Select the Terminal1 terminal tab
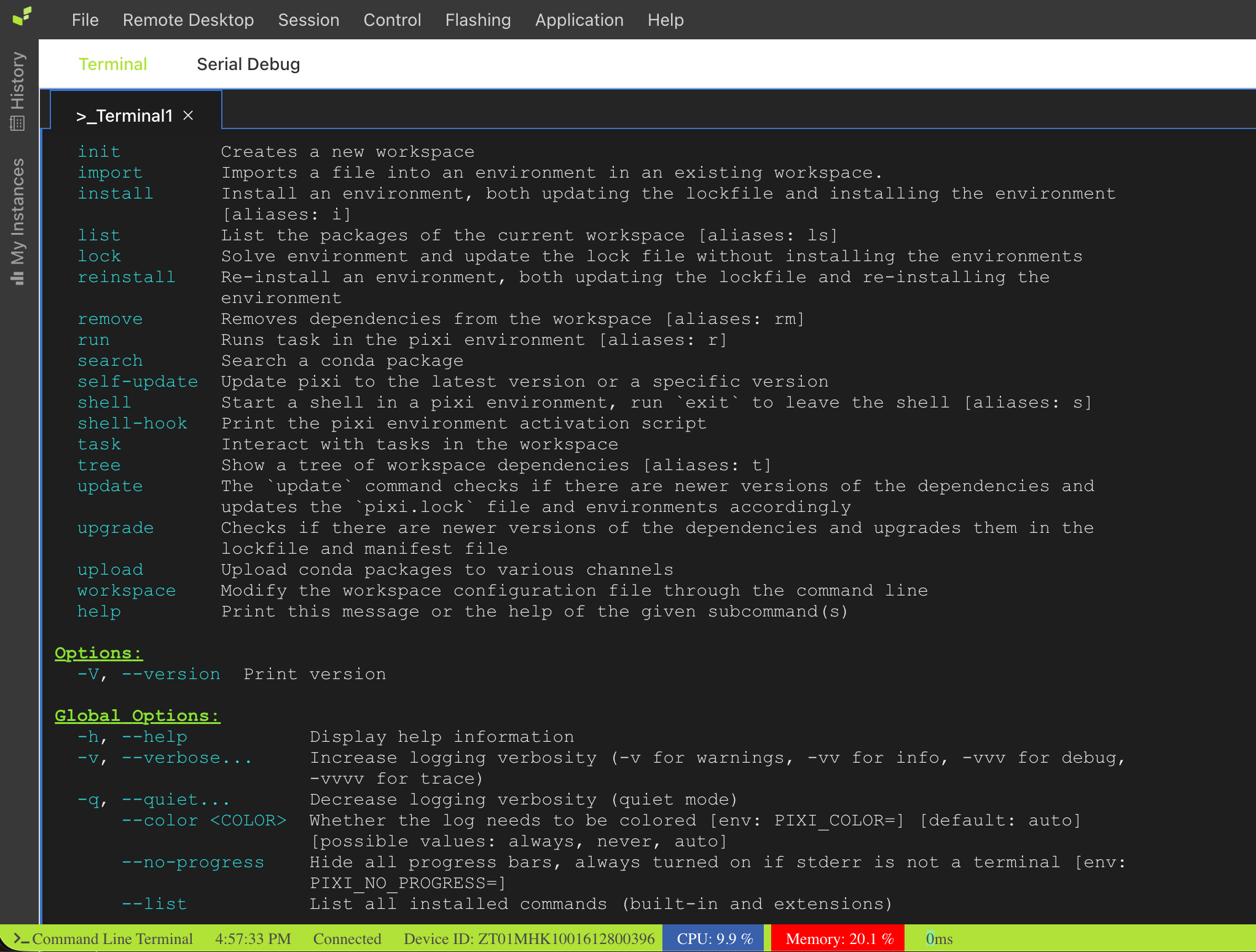Viewport: 1256px width, 952px height. point(124,116)
